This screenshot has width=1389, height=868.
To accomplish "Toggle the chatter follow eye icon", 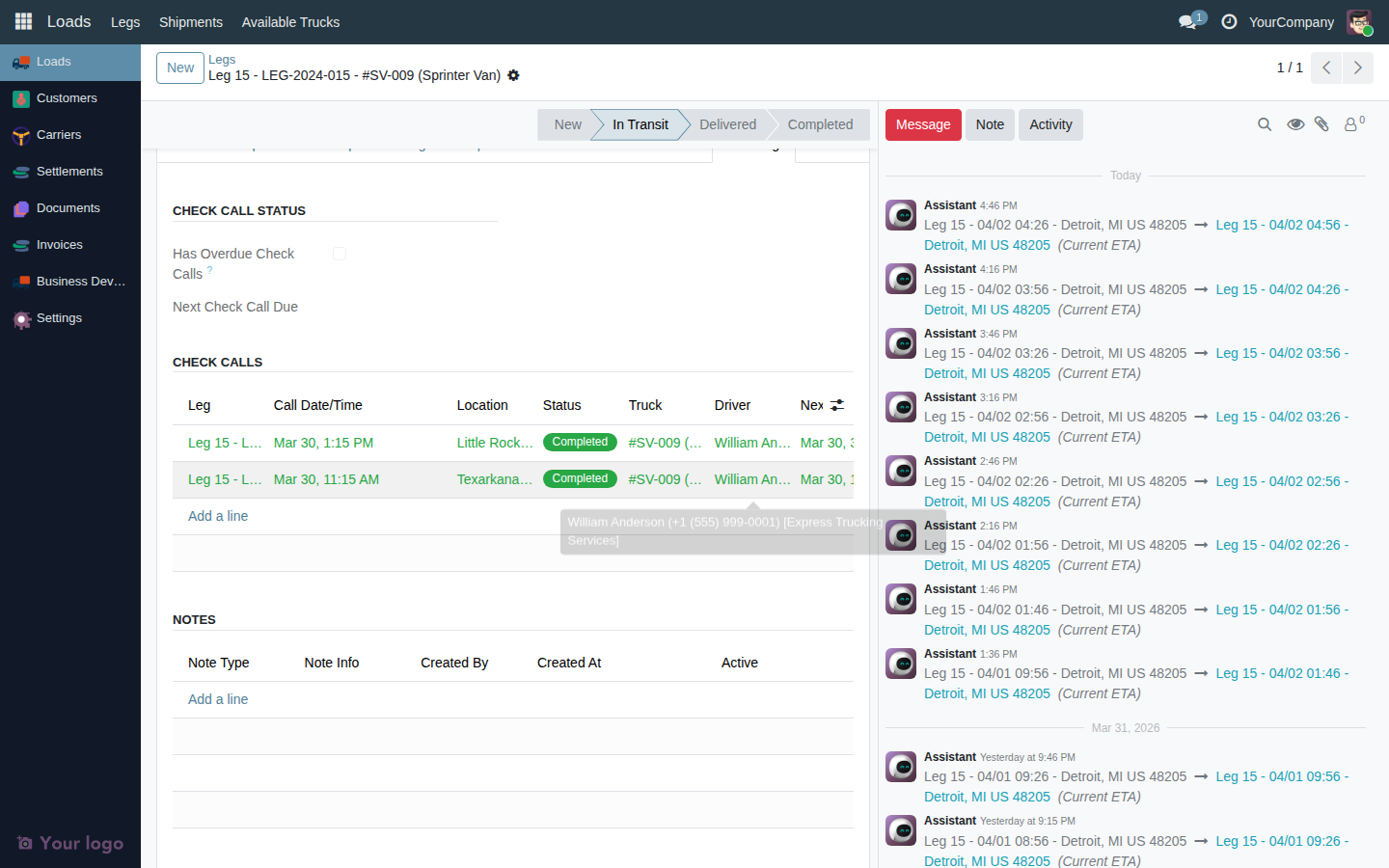I will click(x=1295, y=124).
